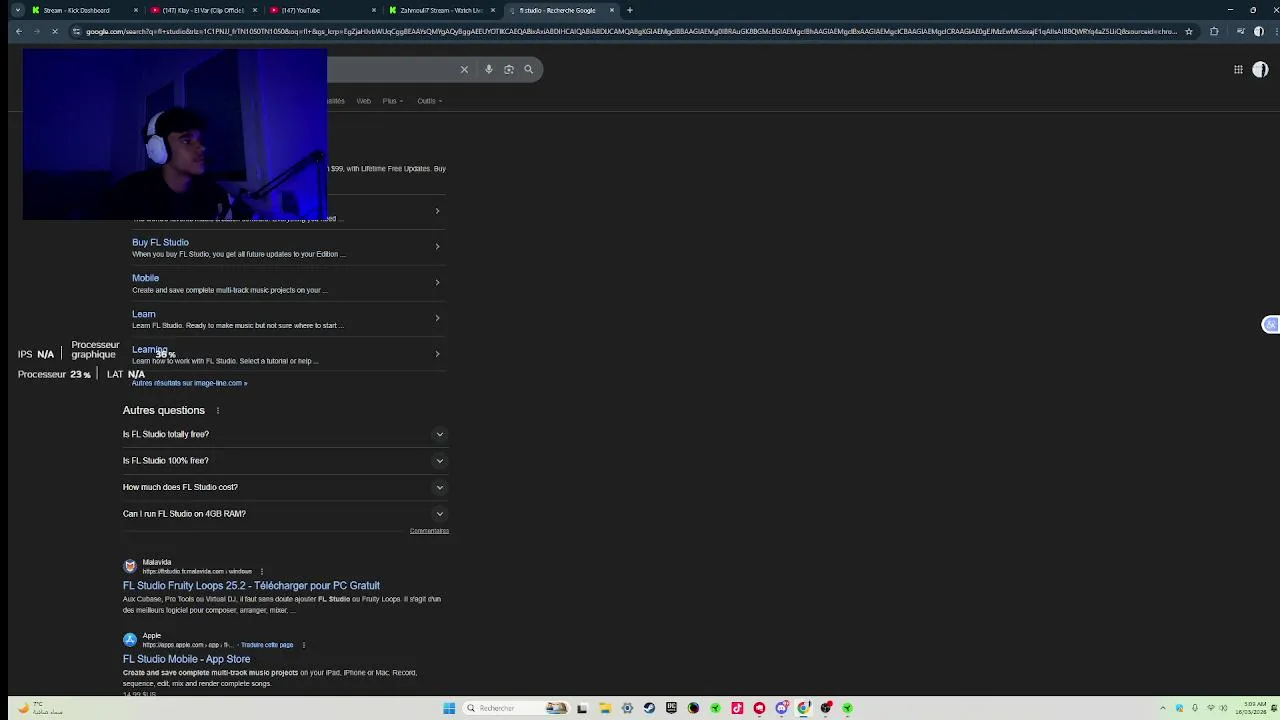Open the Buy FL Studio sitelink
1280x720 pixels.
point(160,242)
